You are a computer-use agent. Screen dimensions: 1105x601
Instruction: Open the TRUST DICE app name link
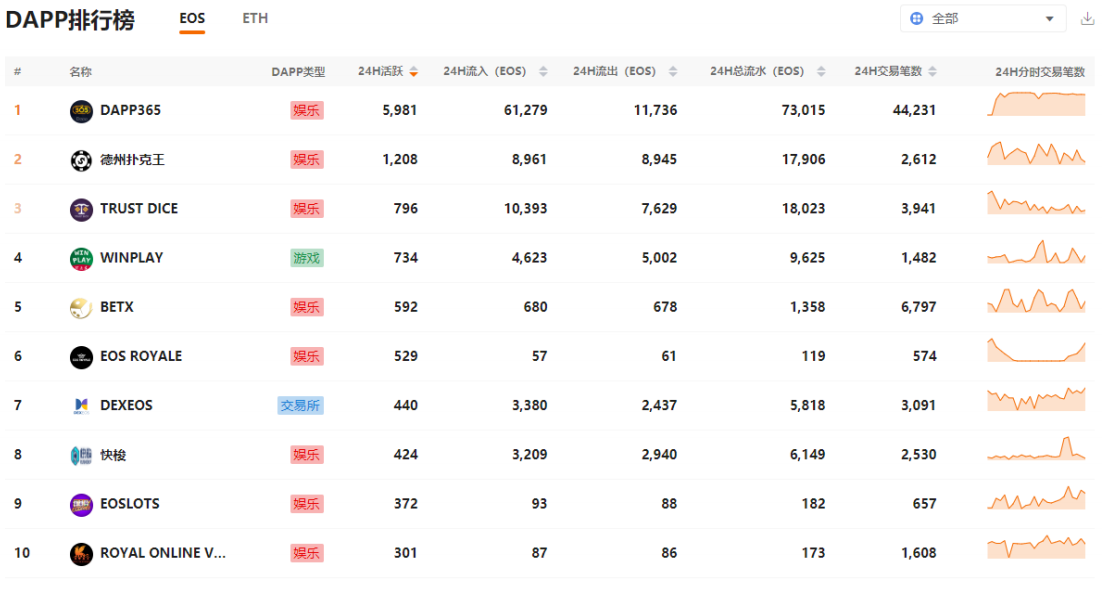point(139,209)
